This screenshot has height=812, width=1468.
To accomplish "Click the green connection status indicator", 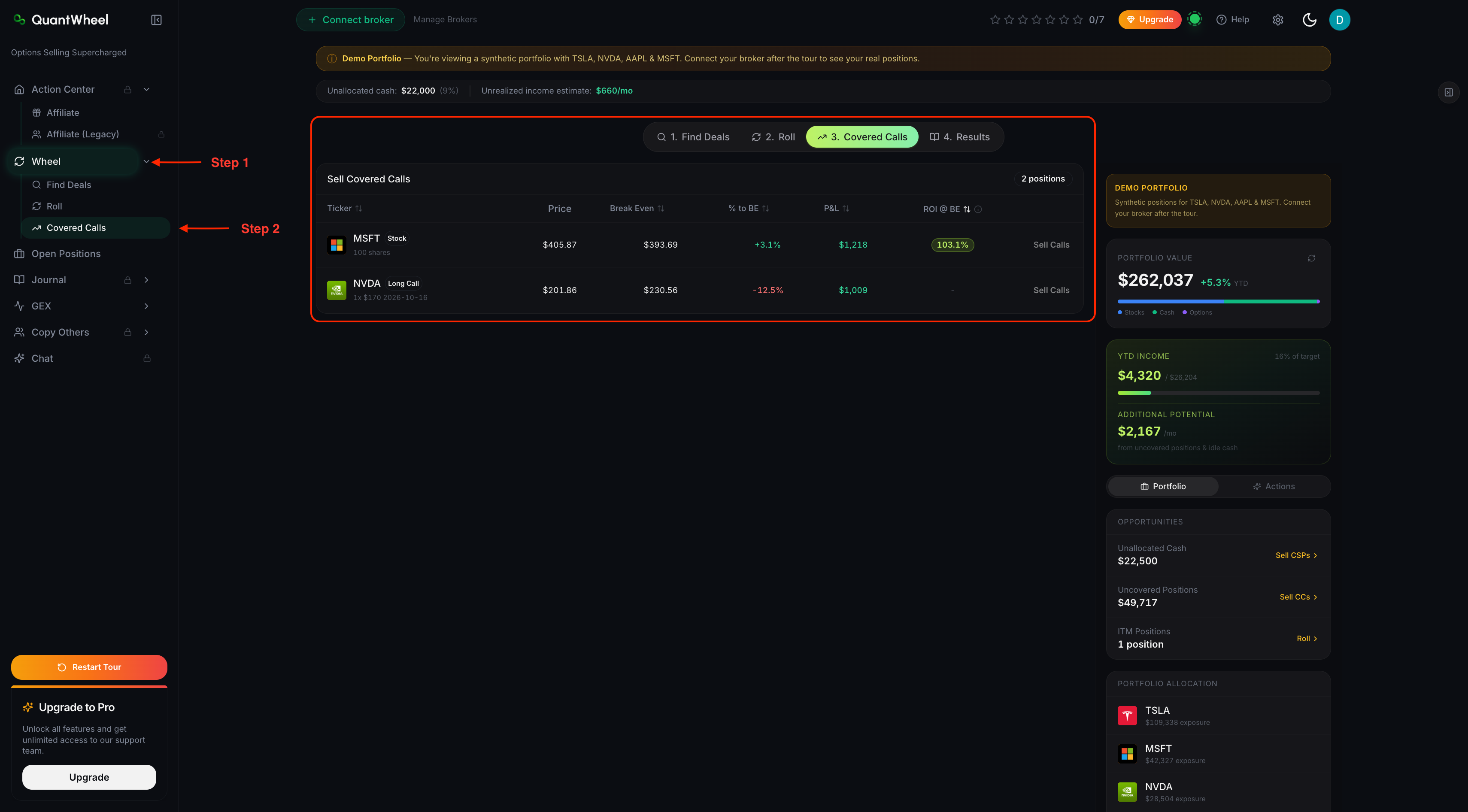I will 1195,19.
